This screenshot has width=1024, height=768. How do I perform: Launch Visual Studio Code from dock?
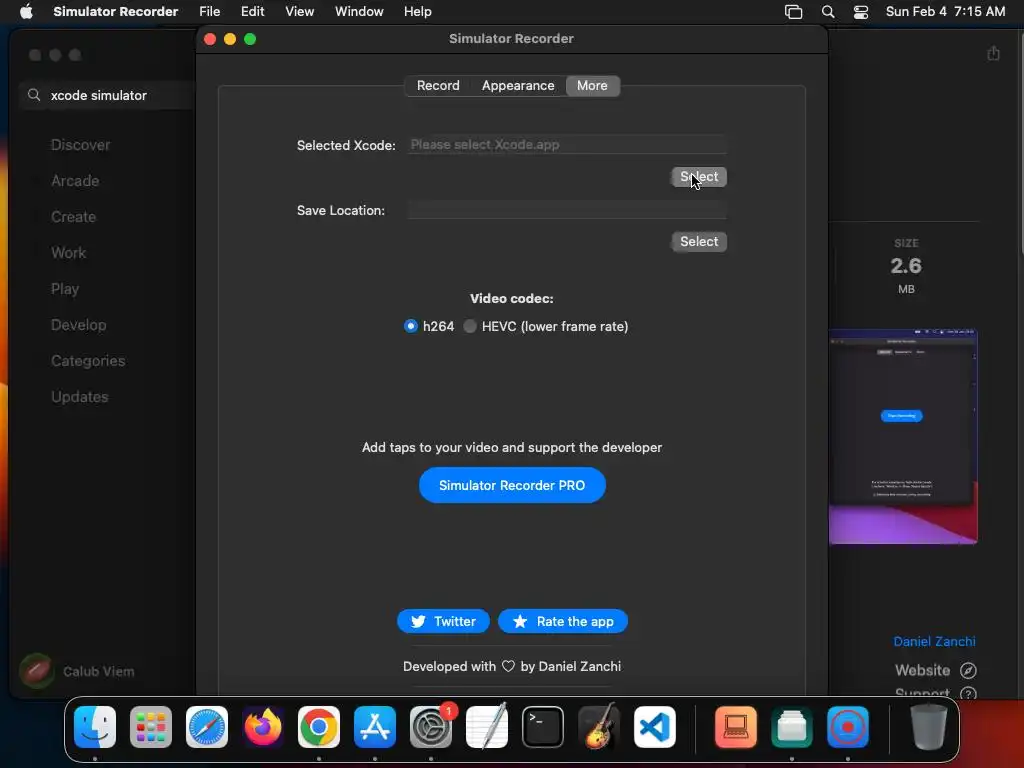click(x=655, y=727)
